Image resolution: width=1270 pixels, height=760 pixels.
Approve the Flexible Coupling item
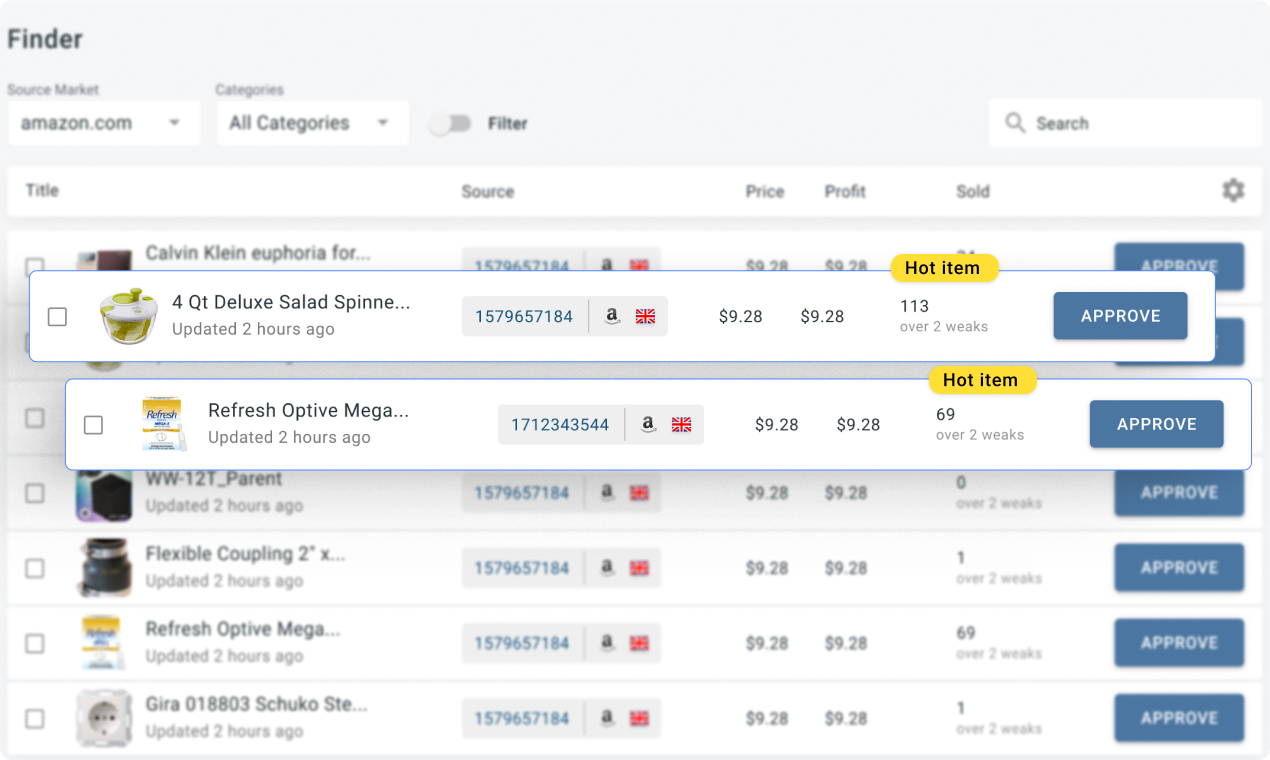[1179, 567]
